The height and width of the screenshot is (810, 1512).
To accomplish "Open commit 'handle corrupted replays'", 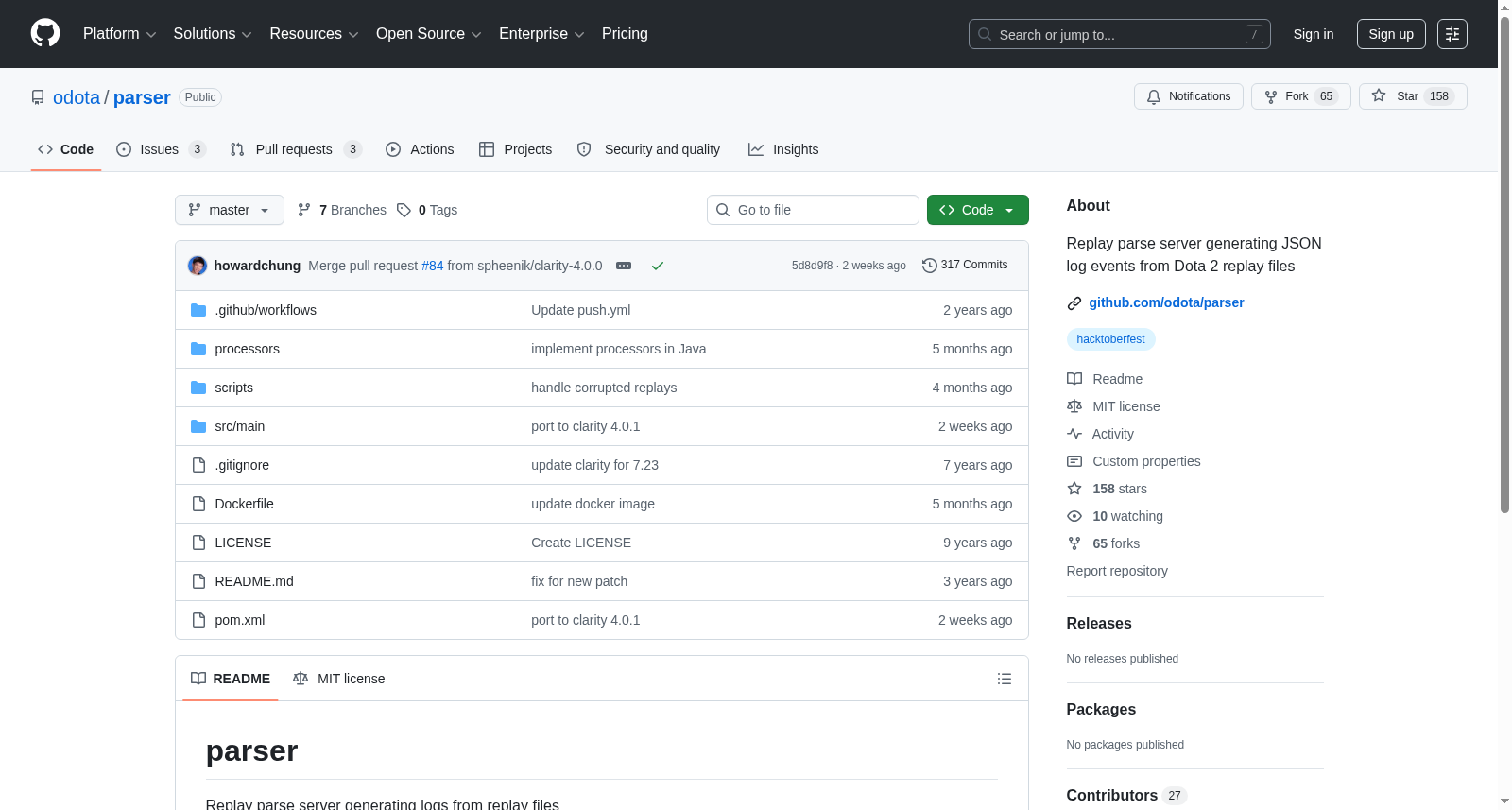I will tap(604, 388).
